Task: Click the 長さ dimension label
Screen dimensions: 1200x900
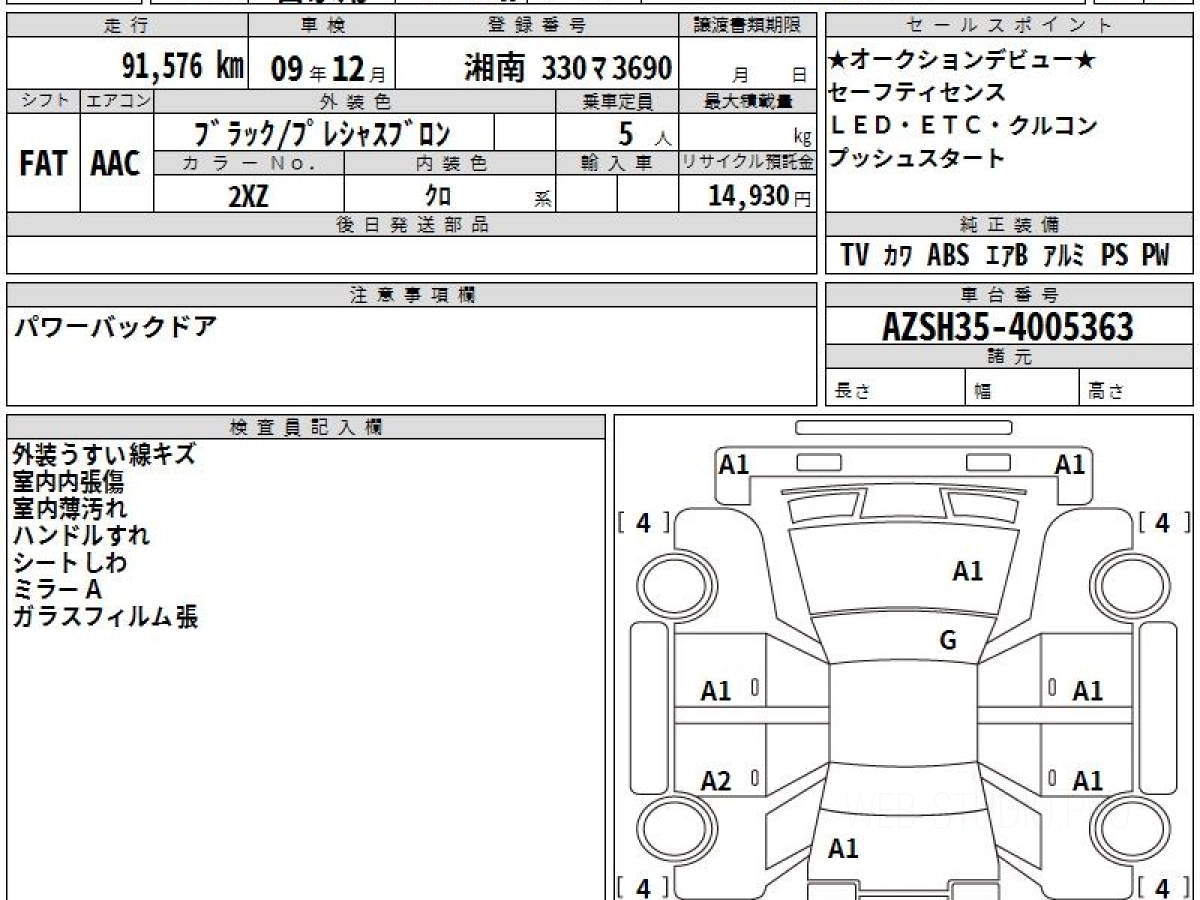Action: coord(852,392)
